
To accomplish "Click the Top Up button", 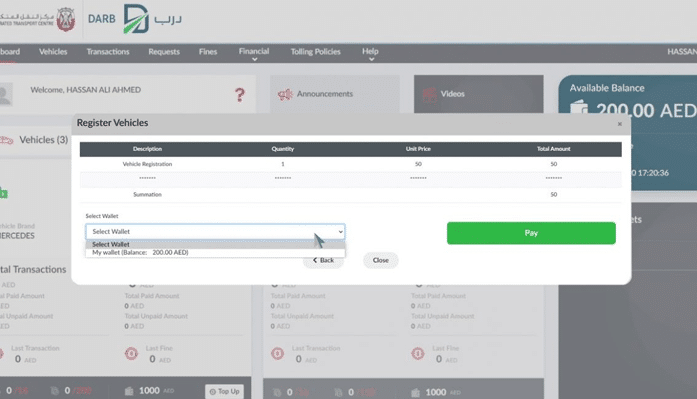I will tap(224, 391).
